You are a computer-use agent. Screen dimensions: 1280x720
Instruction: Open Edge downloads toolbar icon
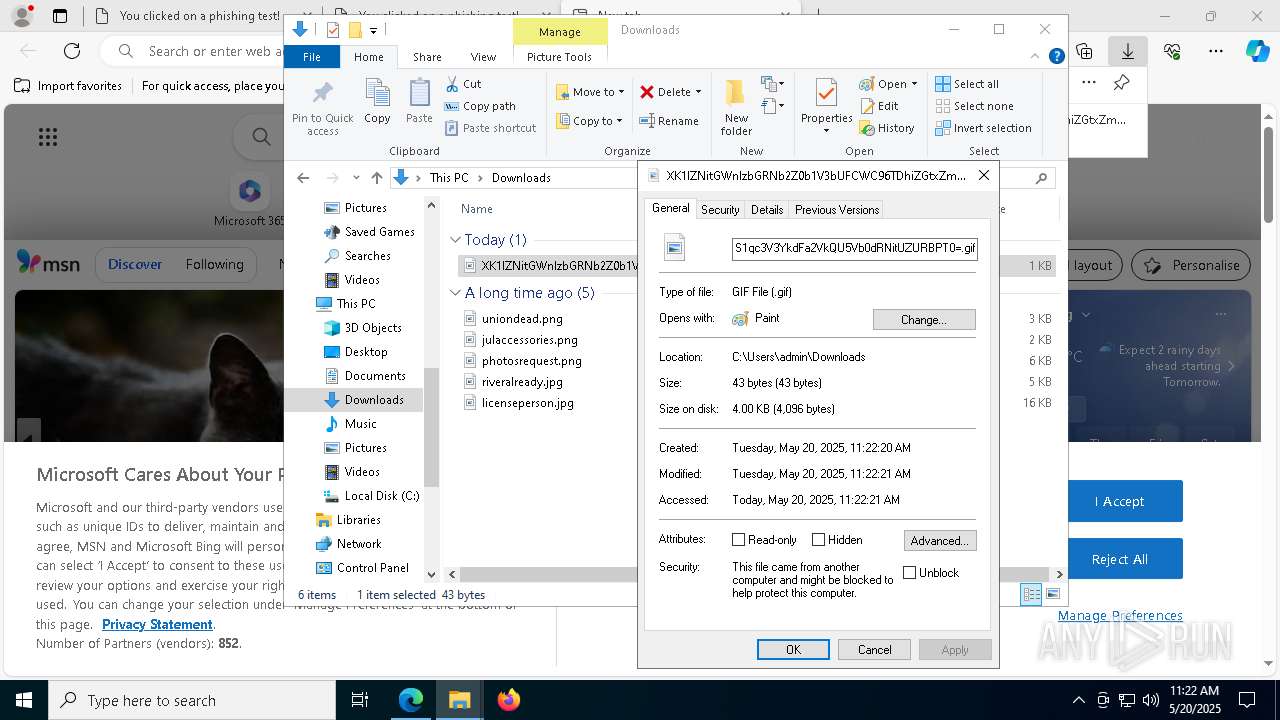click(1128, 51)
